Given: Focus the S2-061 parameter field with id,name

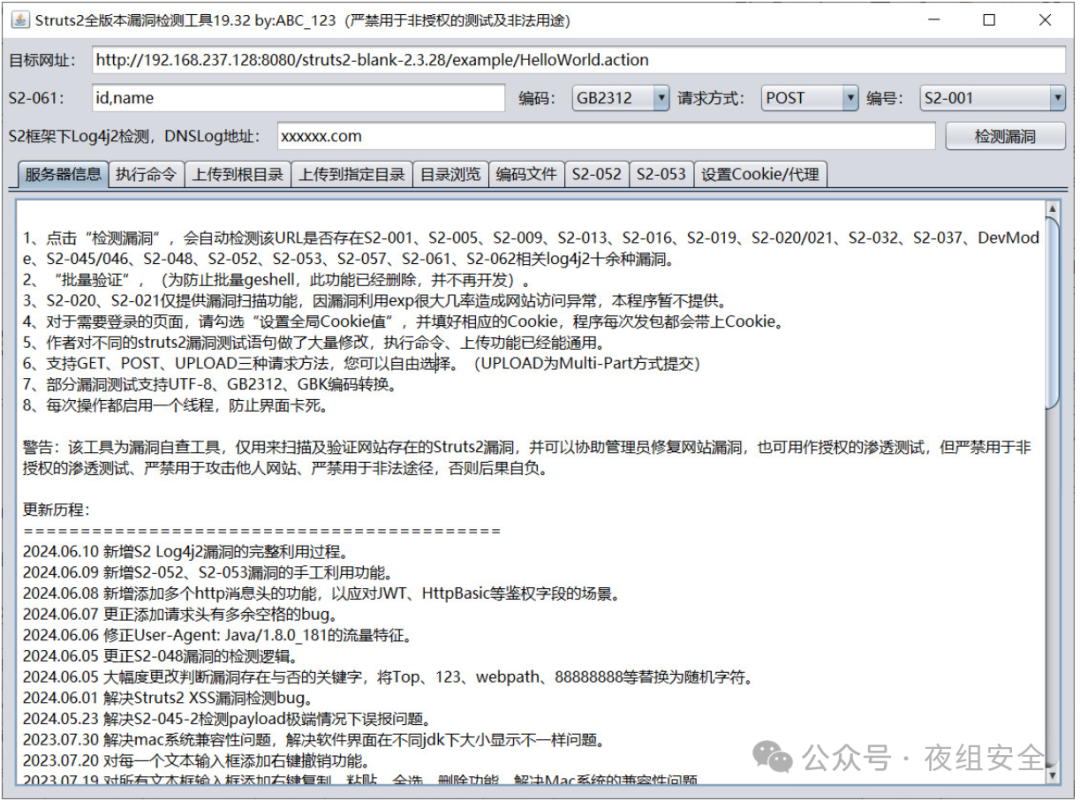Looking at the screenshot, I should [298, 98].
